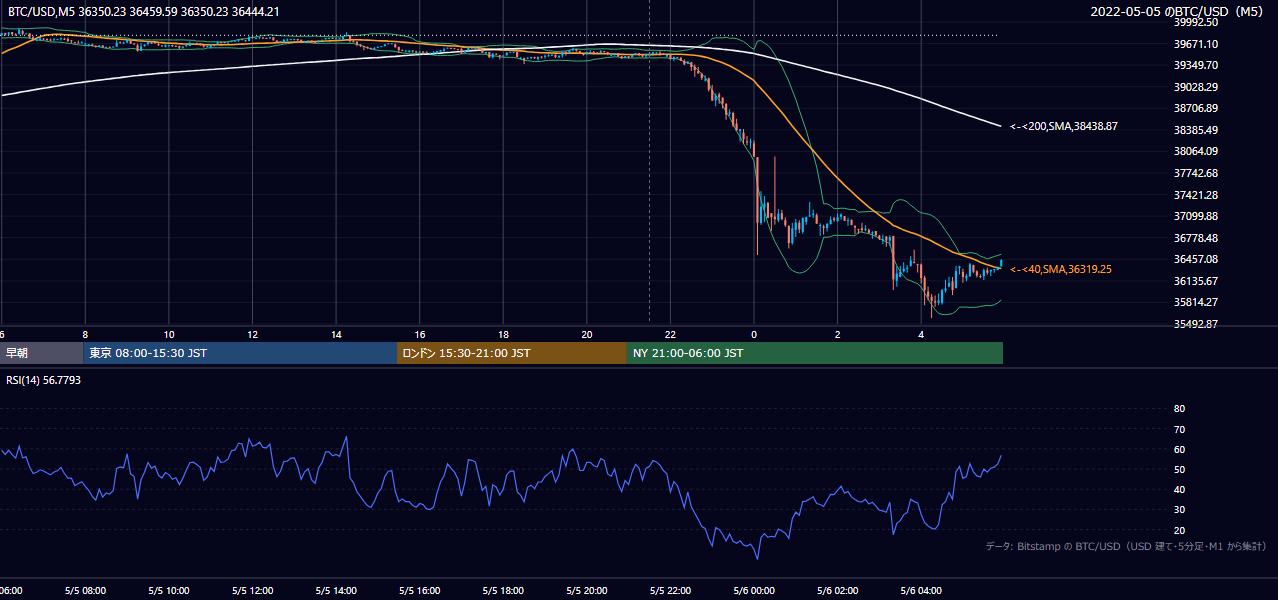Select the ロンドン 15:30-21:00 JST session bar

point(512,353)
